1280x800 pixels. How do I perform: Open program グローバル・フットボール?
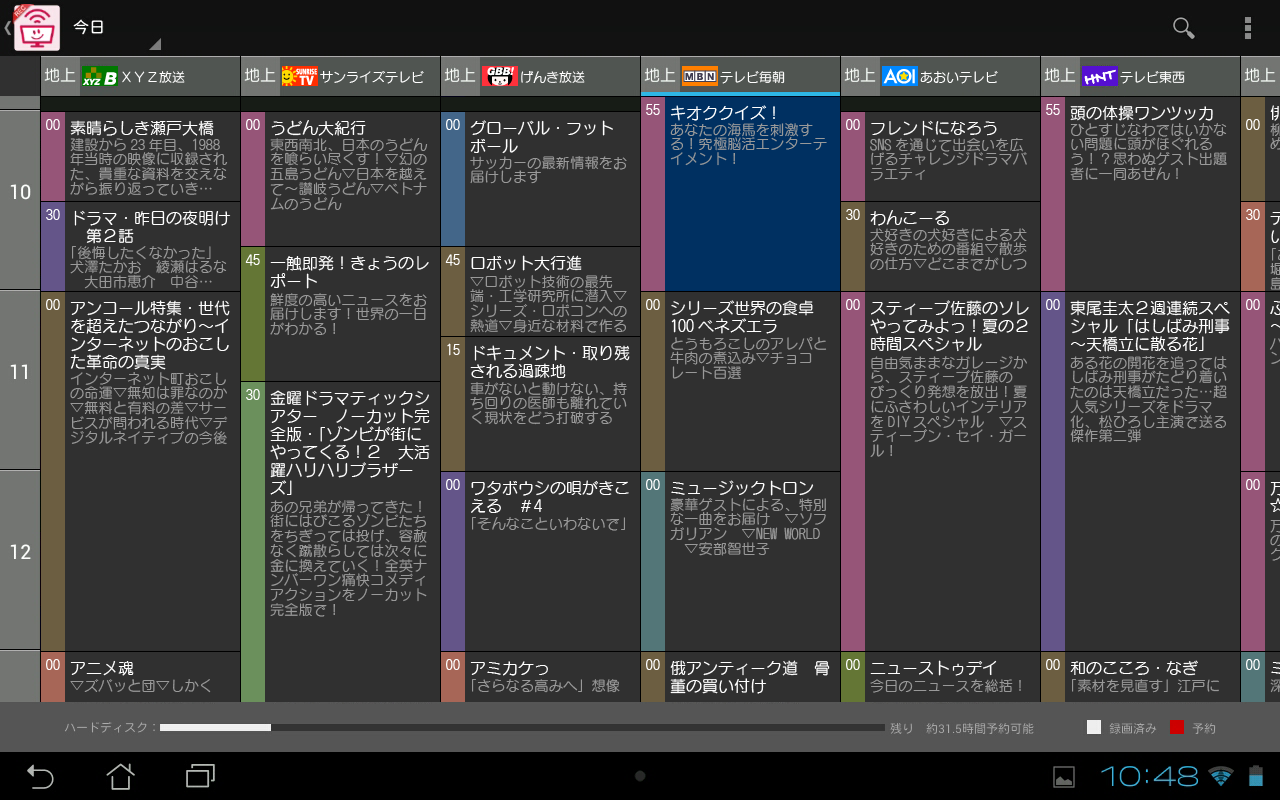(540, 179)
